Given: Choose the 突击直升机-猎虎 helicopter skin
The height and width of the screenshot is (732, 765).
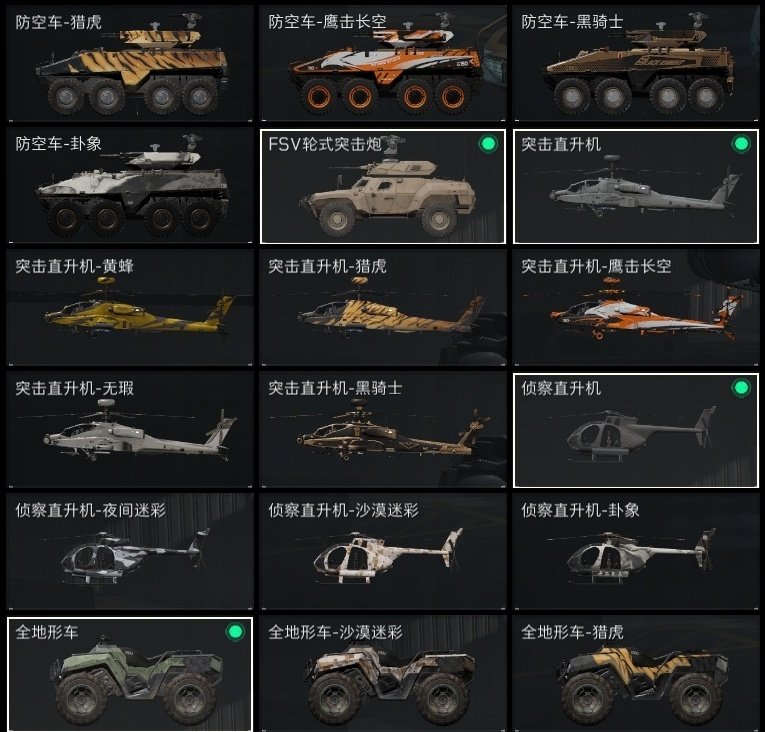Looking at the screenshot, I should click(x=383, y=308).
